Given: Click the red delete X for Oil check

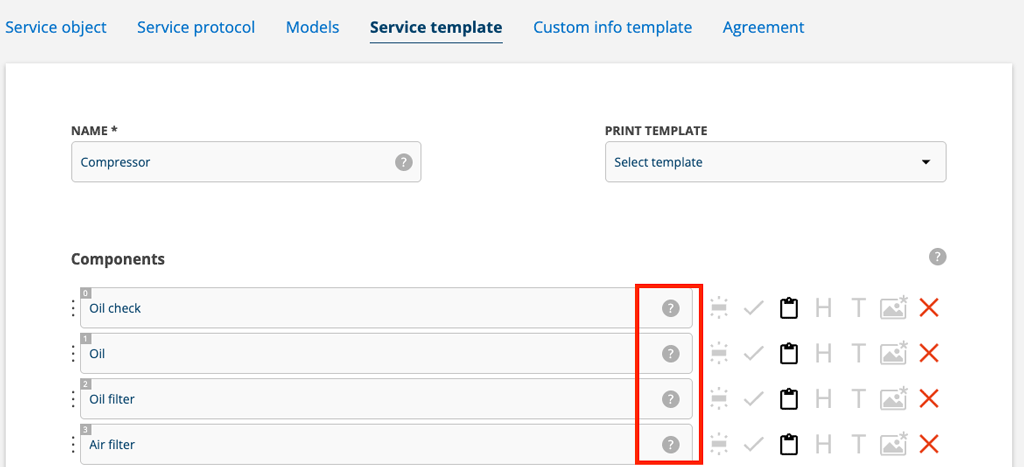Looking at the screenshot, I should pyautogui.click(x=928, y=308).
